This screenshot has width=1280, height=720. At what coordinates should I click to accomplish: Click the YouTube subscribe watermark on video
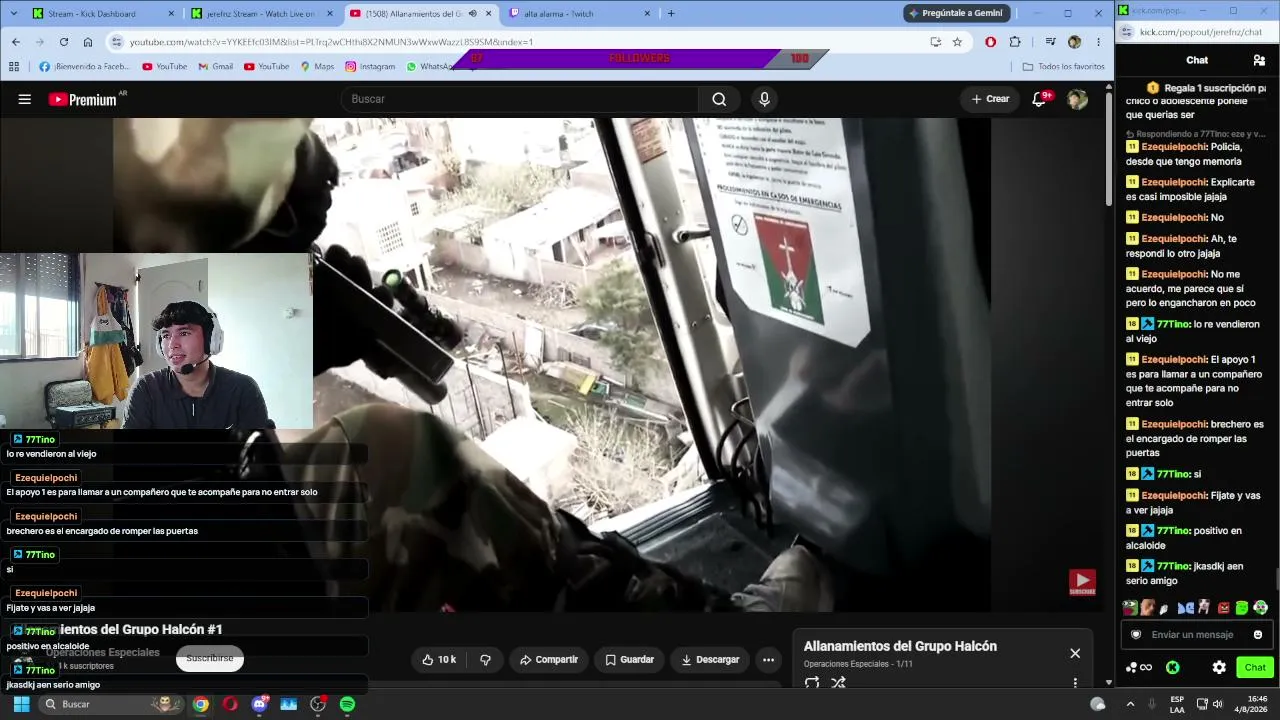1082,582
